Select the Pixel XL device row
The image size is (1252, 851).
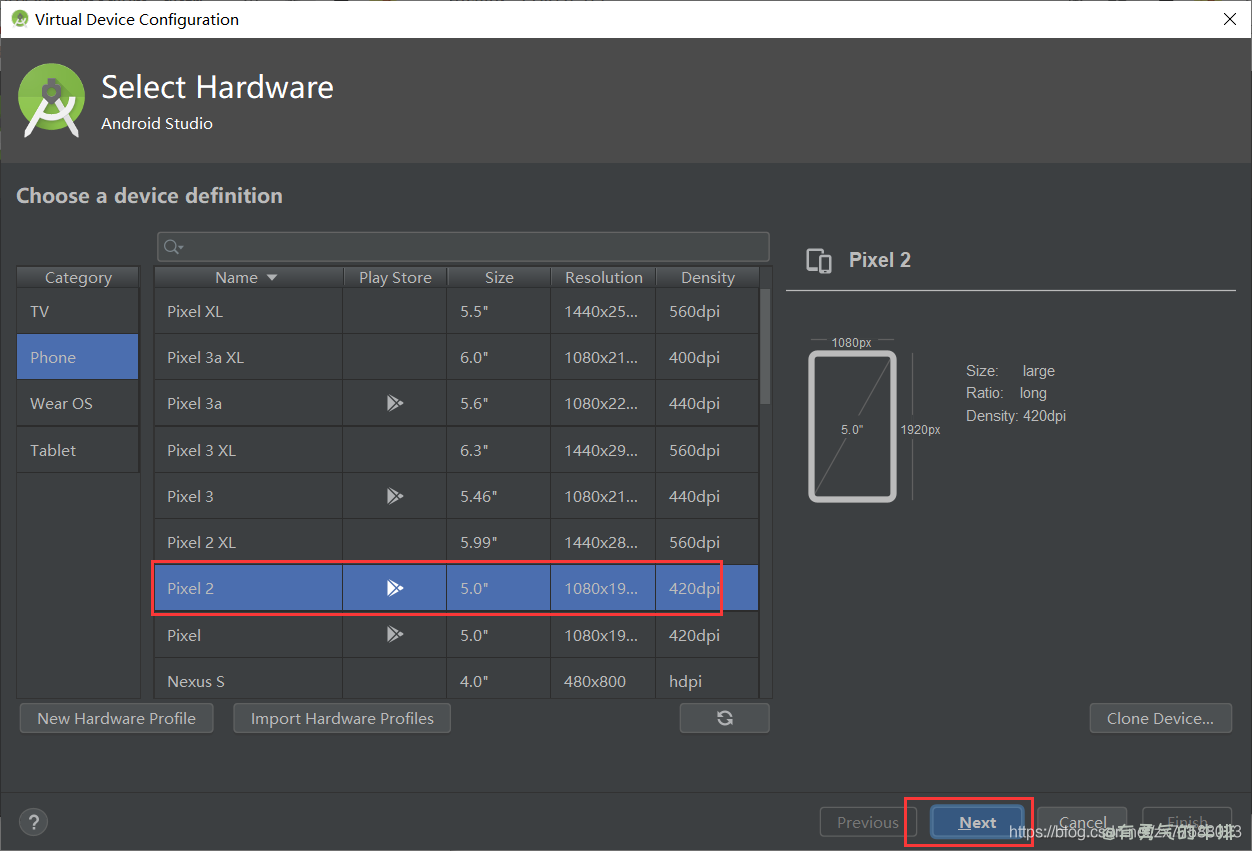tap(456, 311)
